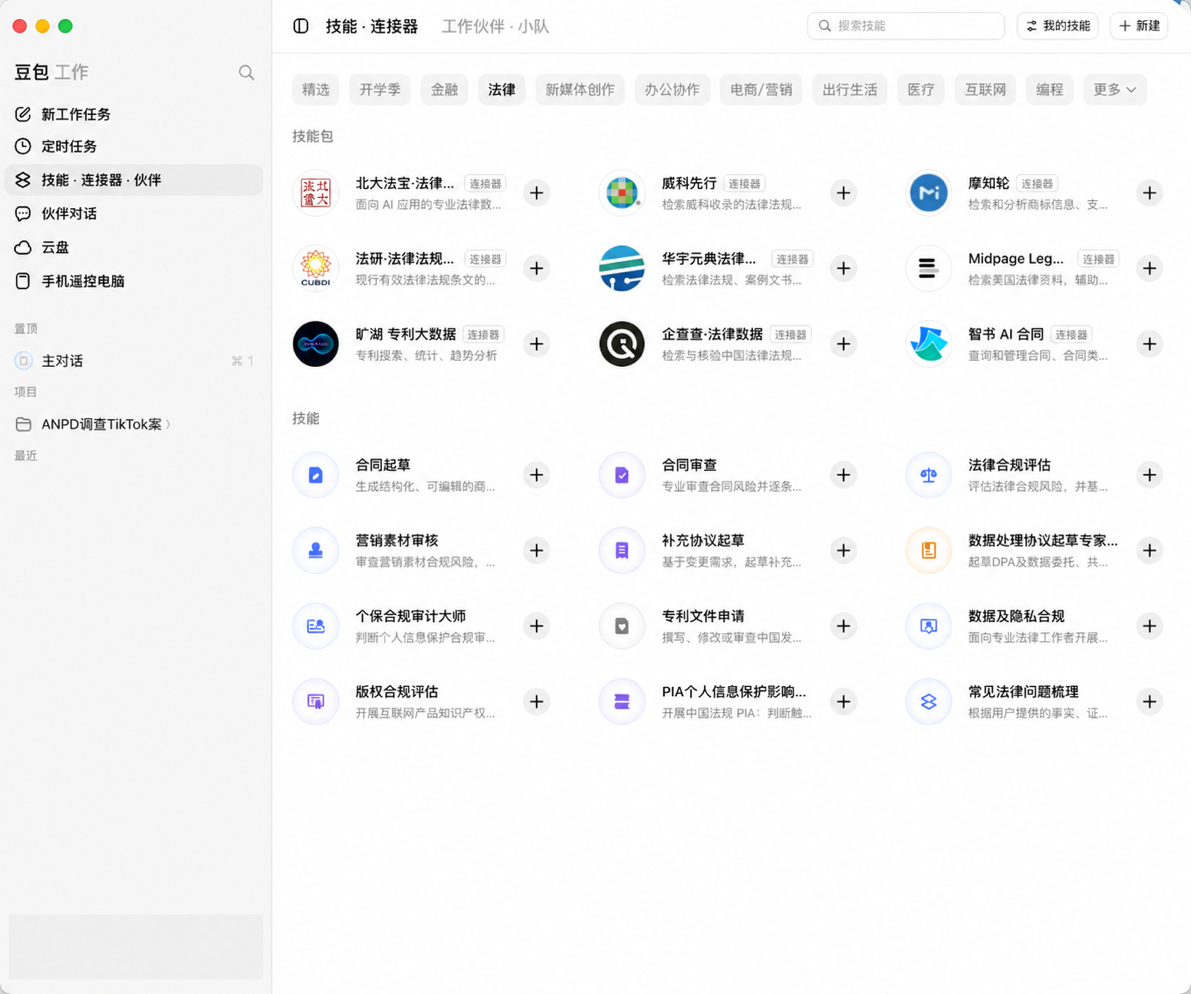Image resolution: width=1191 pixels, height=994 pixels.
Task: Add the PIA个人信息保护影响 skill
Action: point(843,702)
